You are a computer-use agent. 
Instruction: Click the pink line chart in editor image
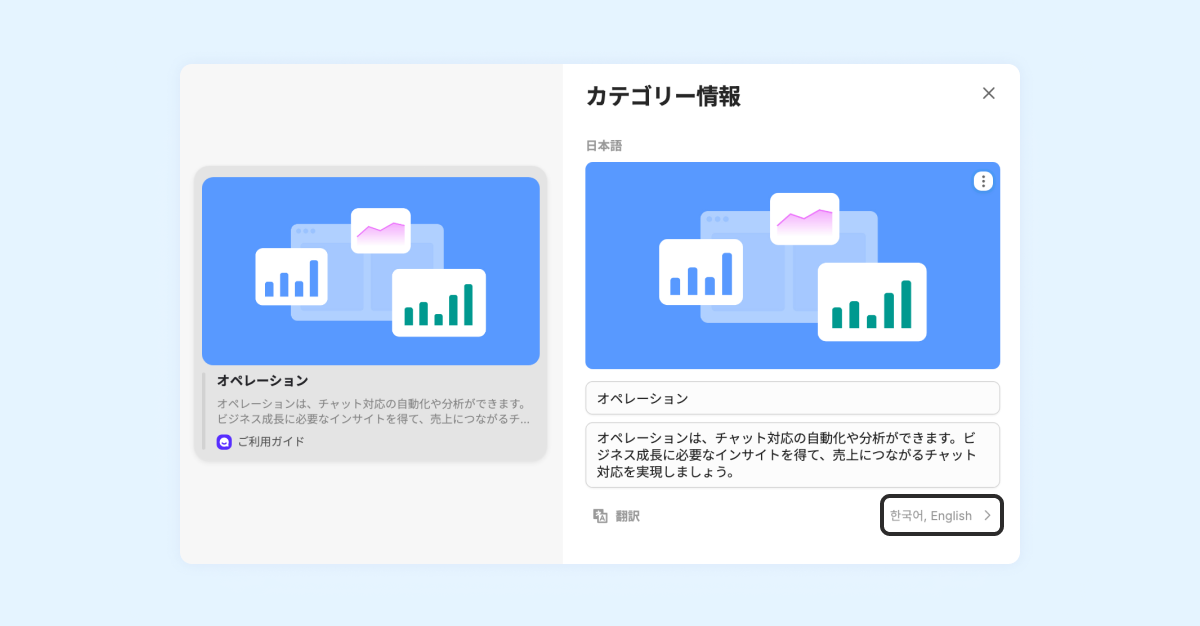804,219
